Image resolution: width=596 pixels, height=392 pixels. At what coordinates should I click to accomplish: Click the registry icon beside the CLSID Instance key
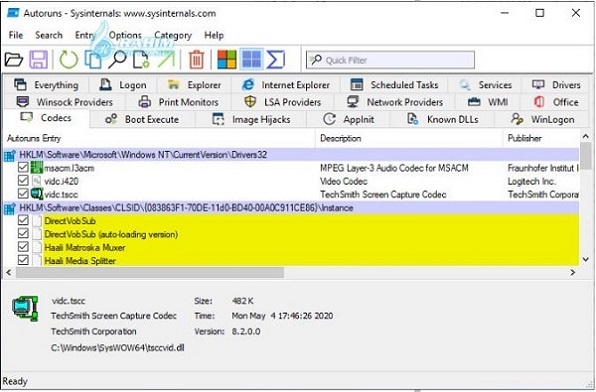[x=10, y=208]
